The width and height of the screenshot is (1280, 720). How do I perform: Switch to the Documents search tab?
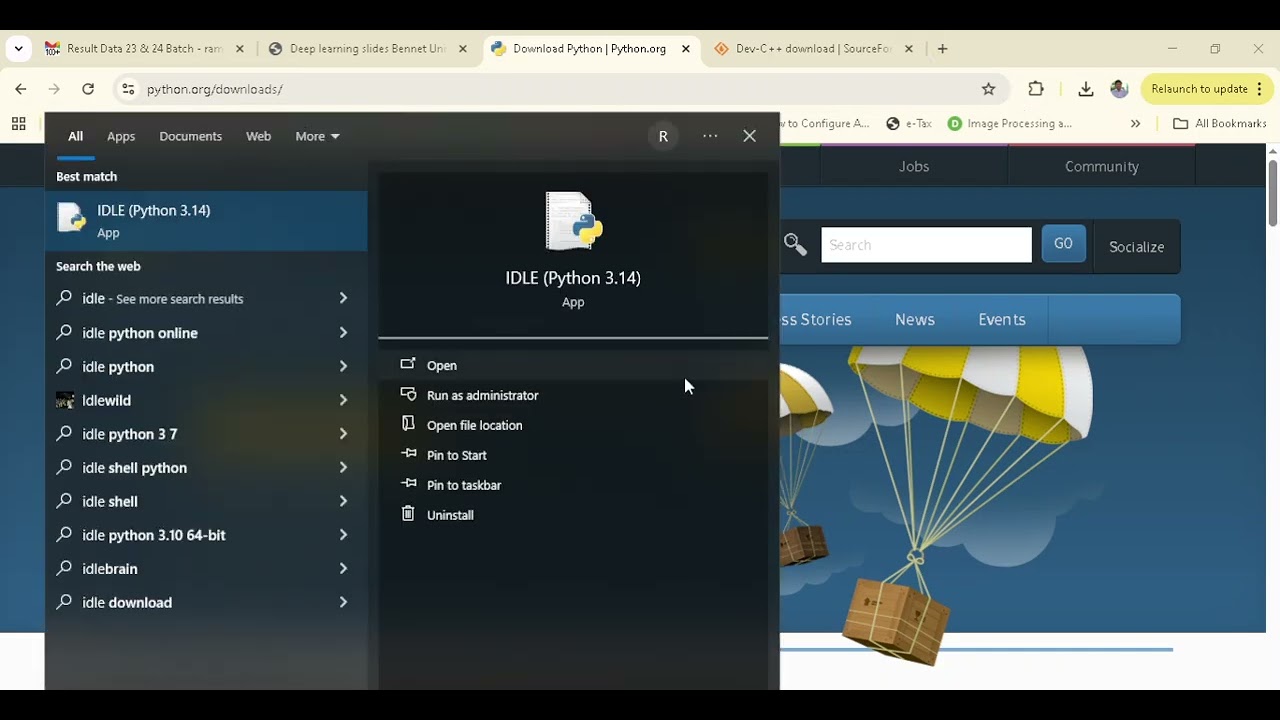coord(190,136)
